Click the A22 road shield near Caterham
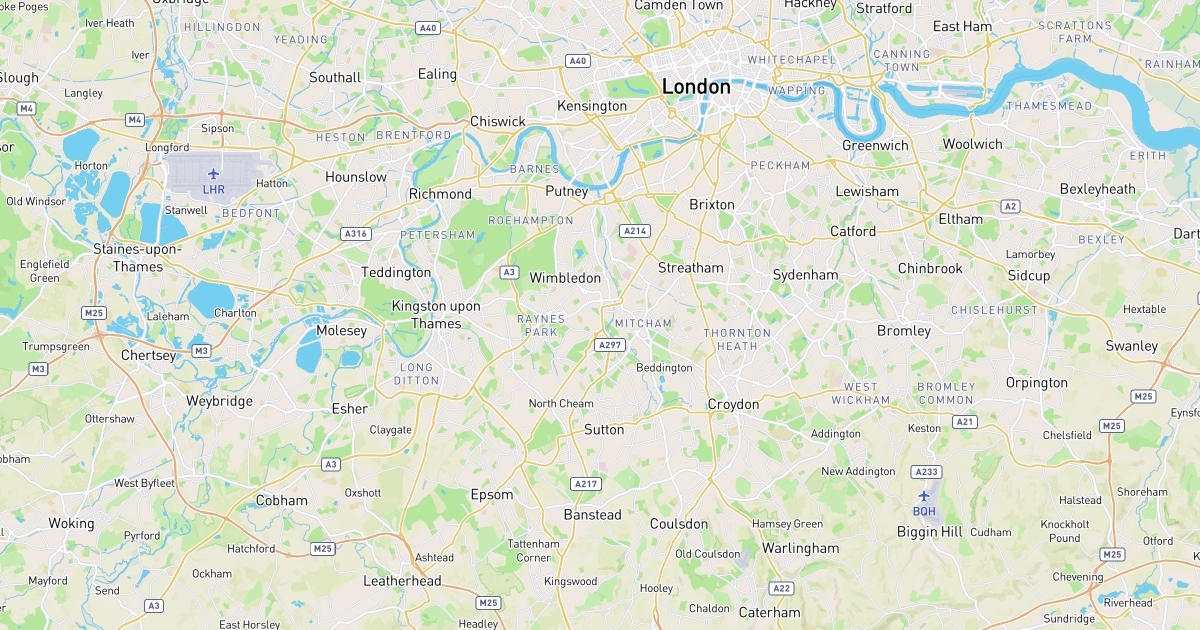1200x630 pixels. point(782,588)
